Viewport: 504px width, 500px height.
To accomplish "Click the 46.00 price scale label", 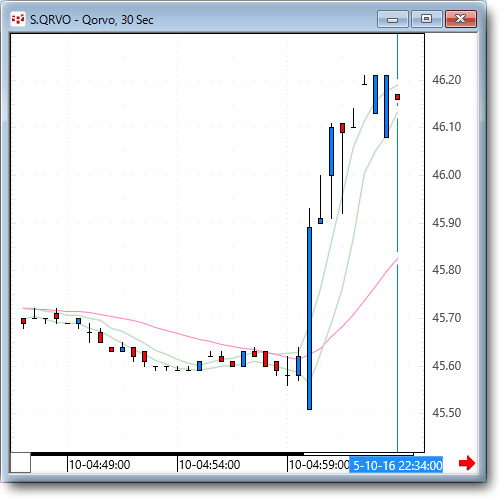I will coord(446,175).
